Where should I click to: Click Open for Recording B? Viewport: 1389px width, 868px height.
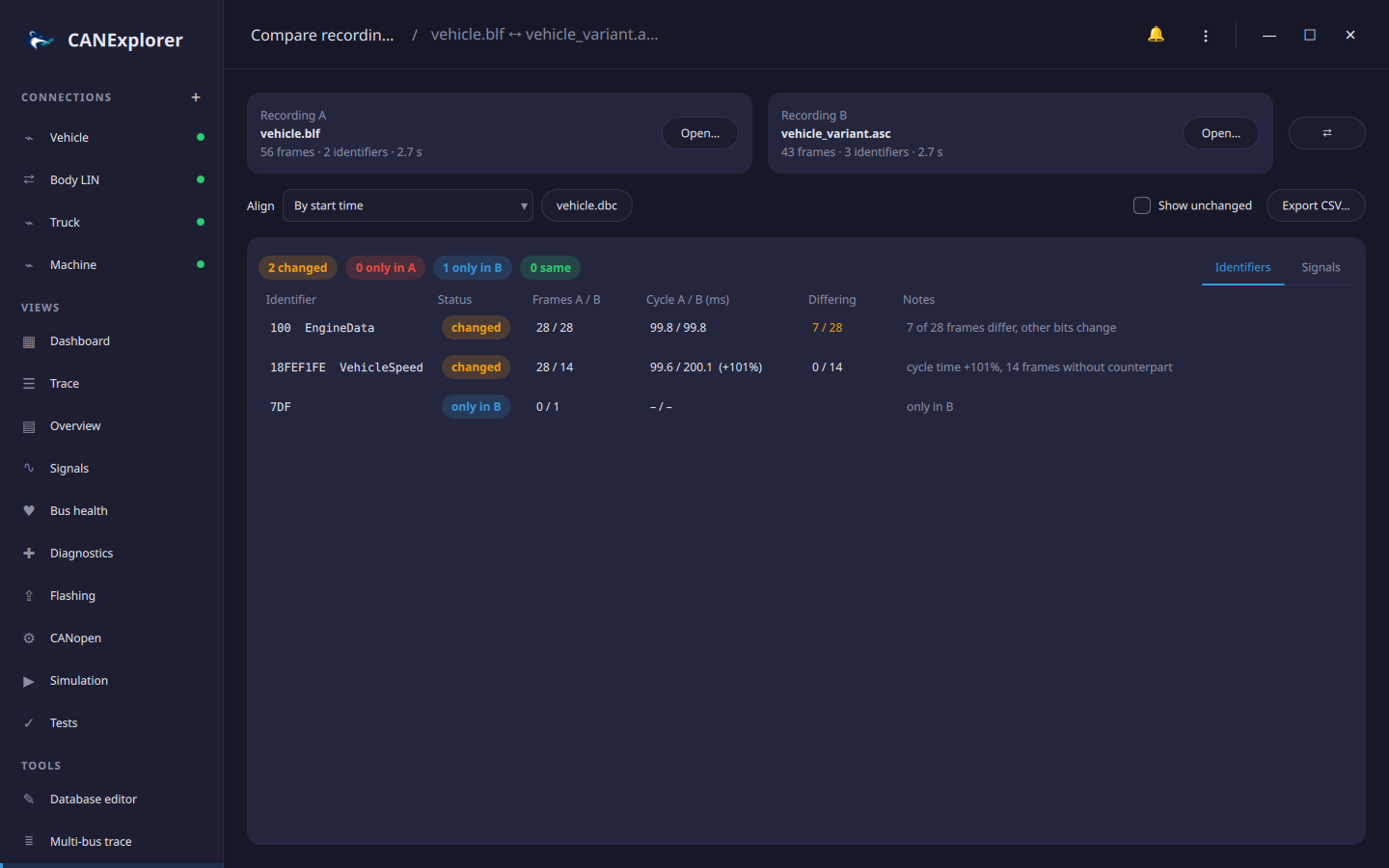pyautogui.click(x=1221, y=133)
